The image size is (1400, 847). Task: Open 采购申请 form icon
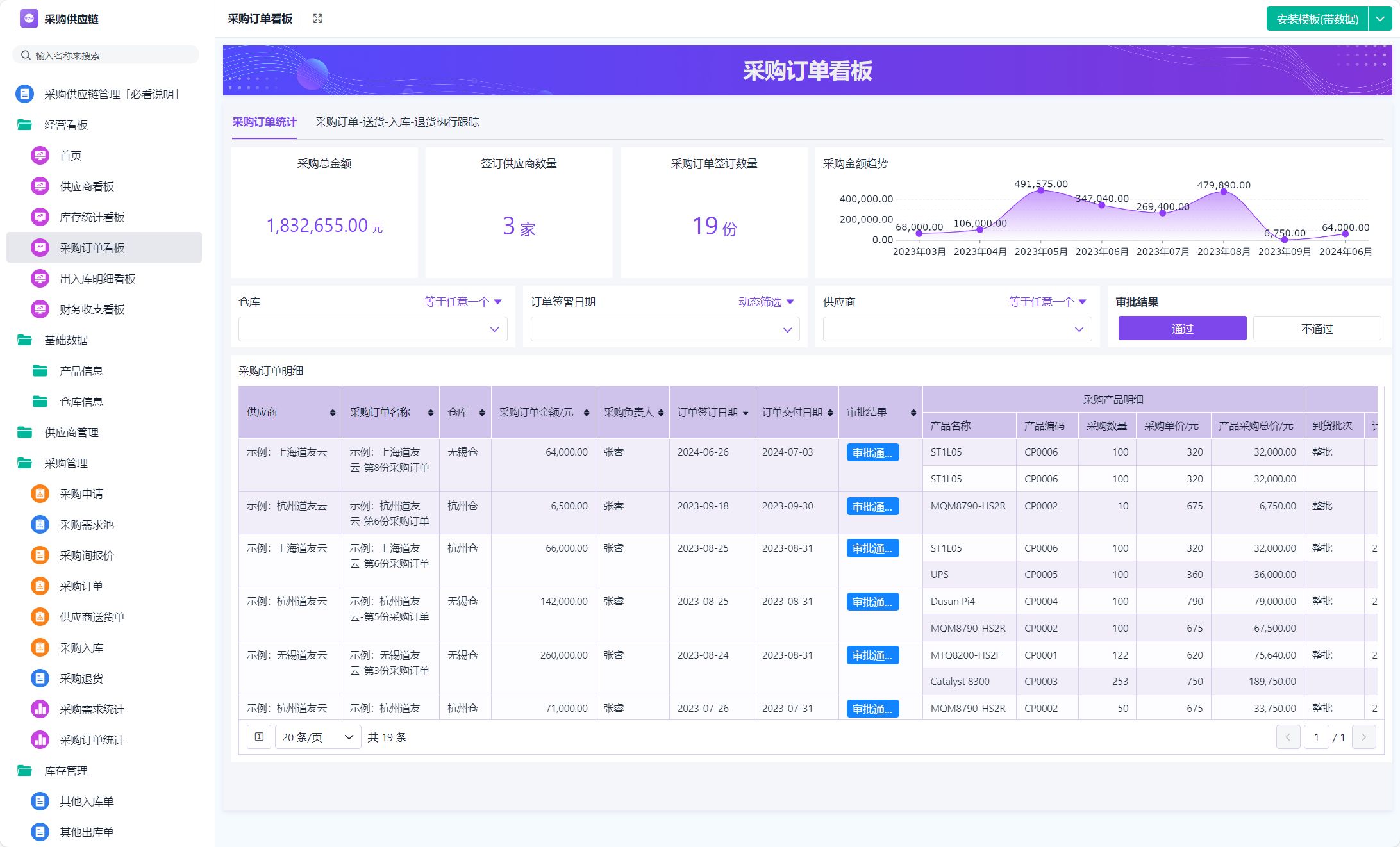point(40,494)
